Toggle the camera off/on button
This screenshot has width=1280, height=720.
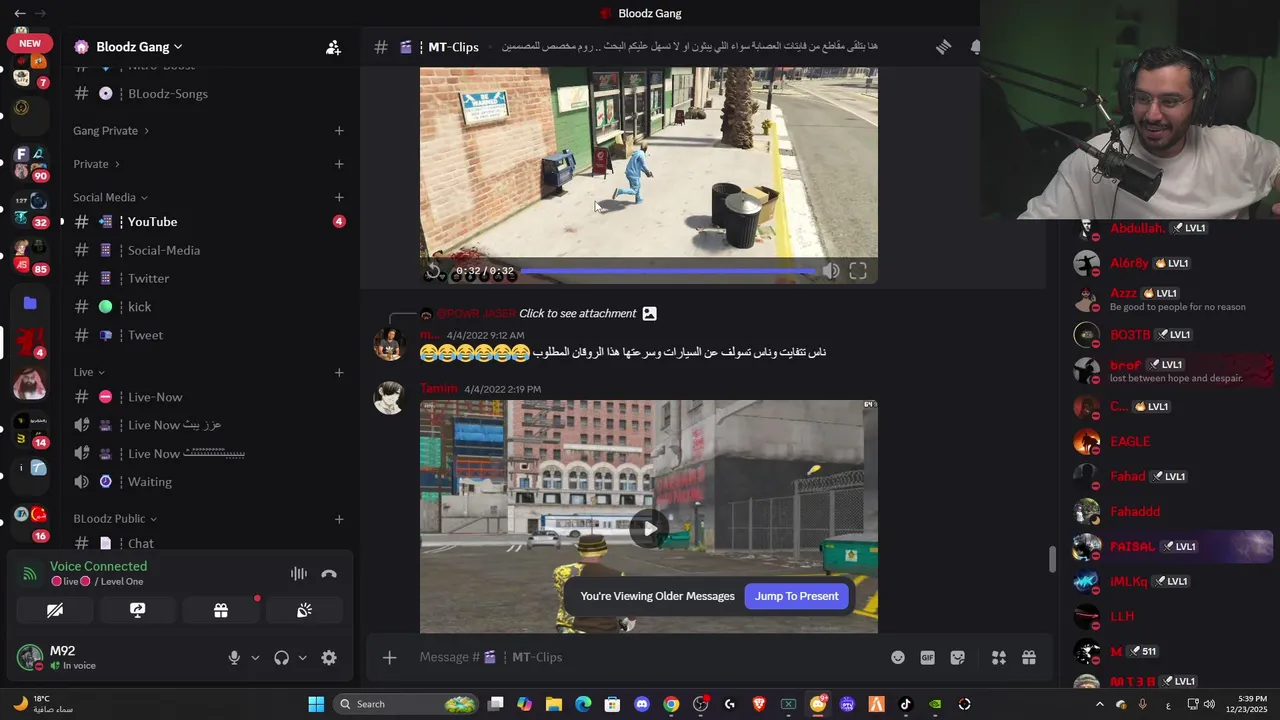(x=55, y=610)
